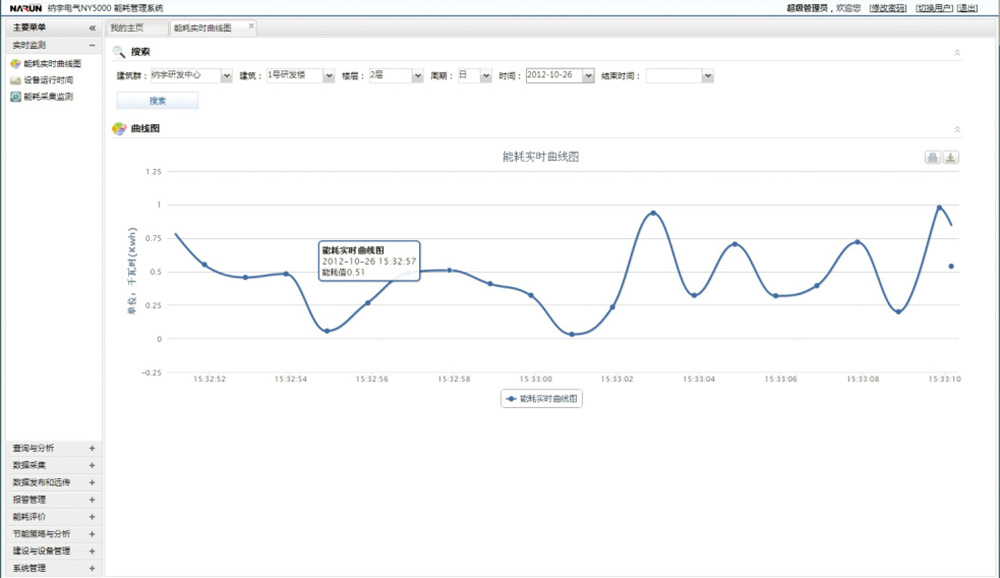Viewport: 1000px width, 578px height.
Task: Collapse the 曲线图 panel with its chevron
Action: coord(957,129)
